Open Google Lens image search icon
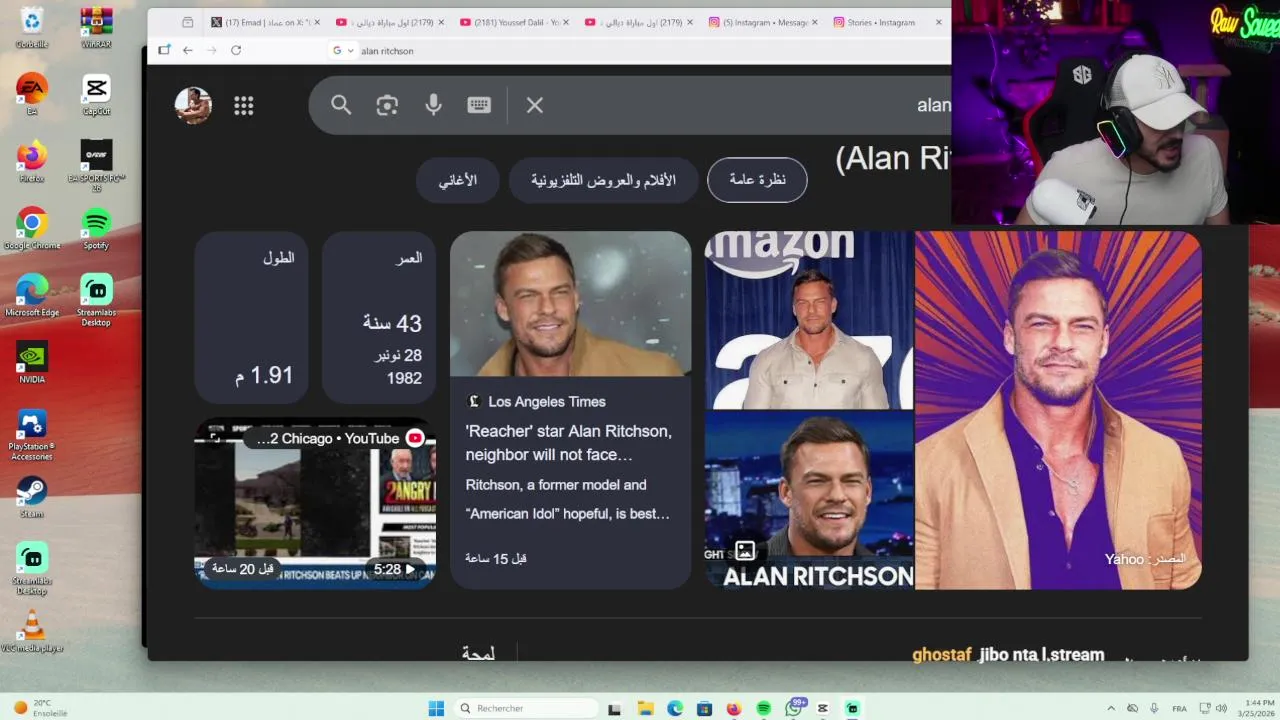Screen dimensions: 1280x720 387,105
